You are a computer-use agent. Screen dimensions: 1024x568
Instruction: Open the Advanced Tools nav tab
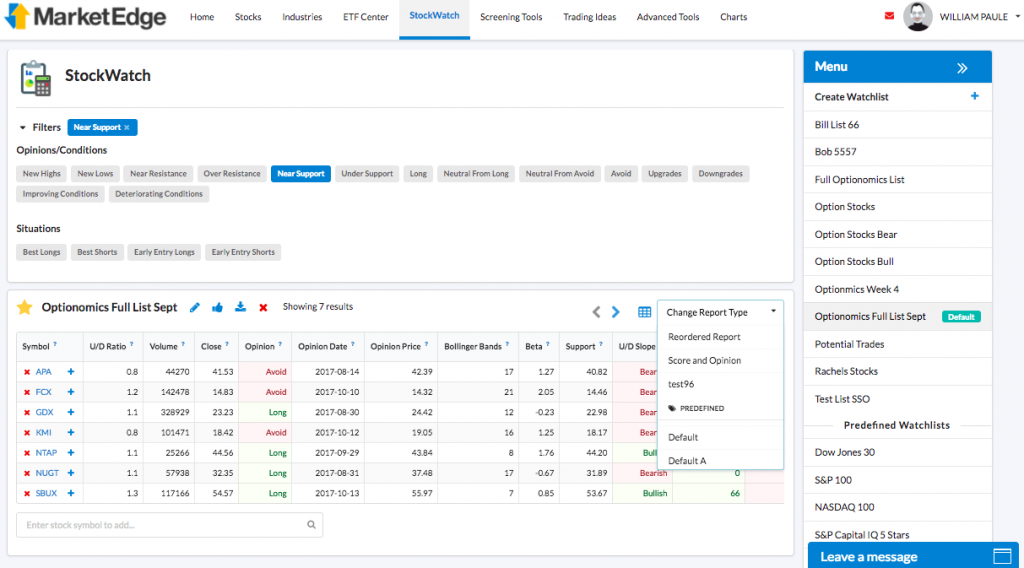667,17
